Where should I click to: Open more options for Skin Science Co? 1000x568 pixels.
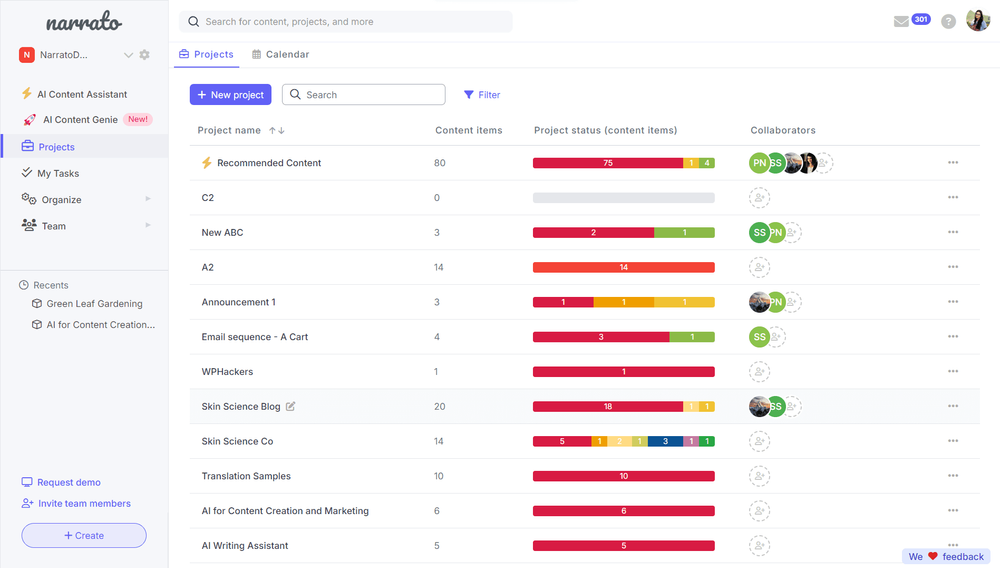coord(953,441)
